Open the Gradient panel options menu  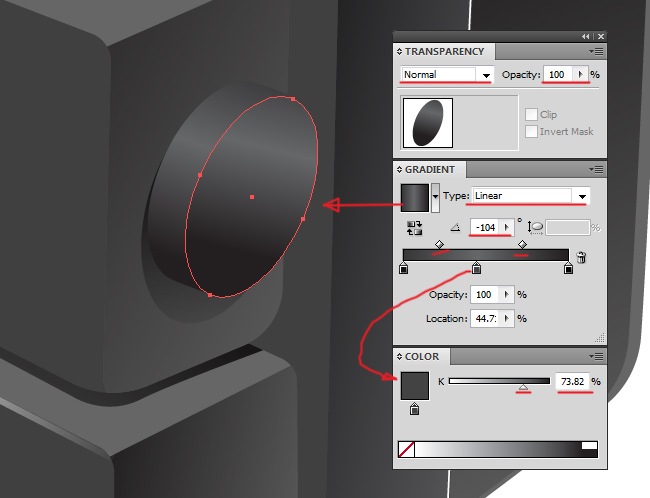(x=596, y=170)
